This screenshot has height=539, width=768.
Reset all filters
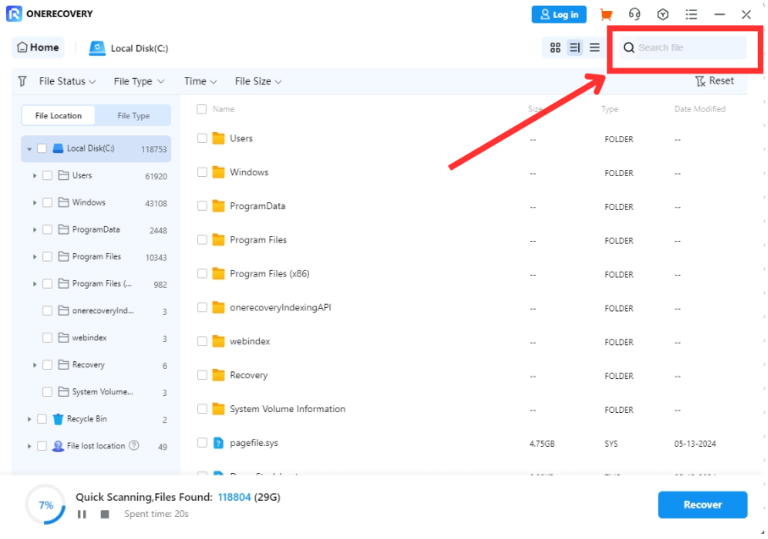coord(715,81)
